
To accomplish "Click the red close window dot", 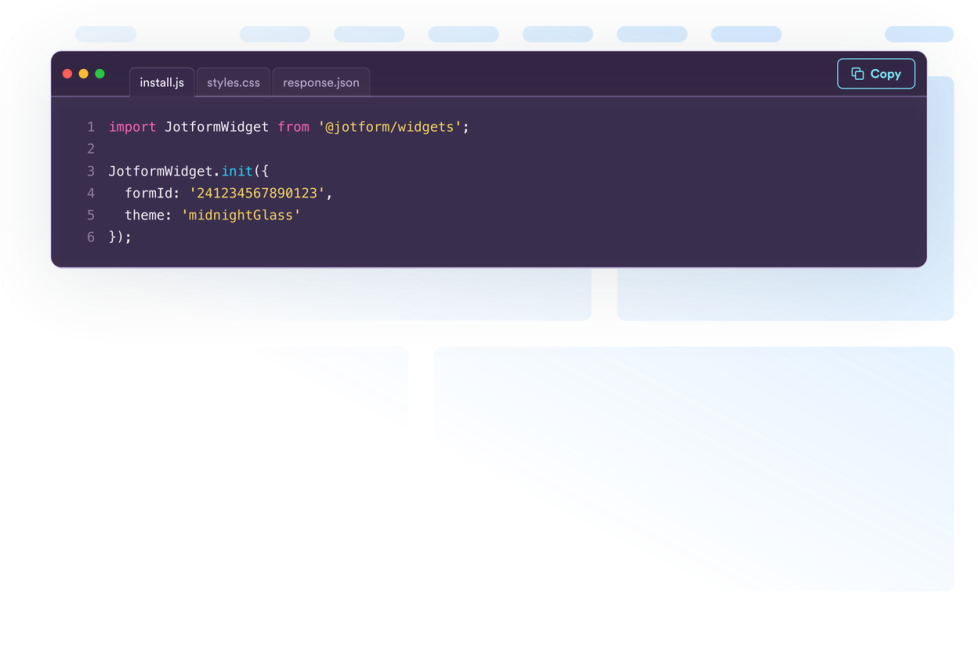I will point(67,74).
